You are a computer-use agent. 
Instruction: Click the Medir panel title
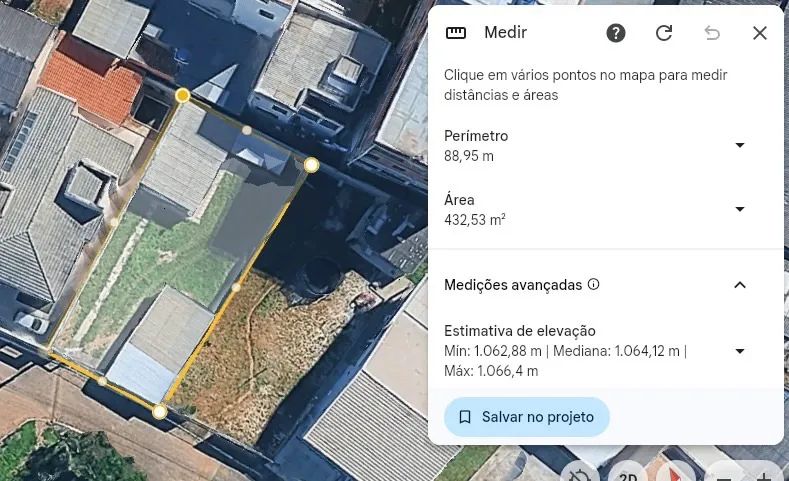pyautogui.click(x=505, y=33)
